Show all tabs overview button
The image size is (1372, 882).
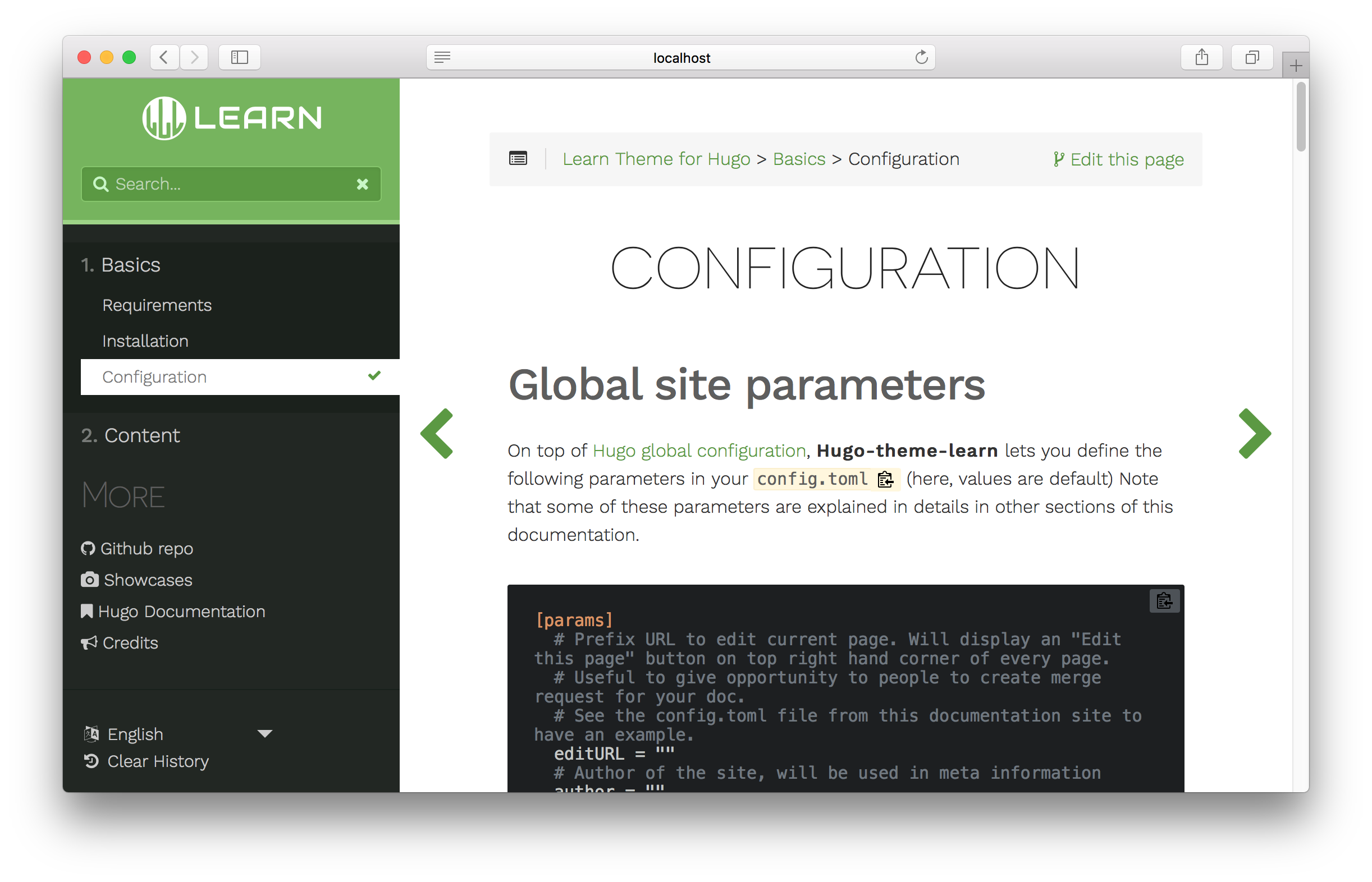pyautogui.click(x=1252, y=57)
